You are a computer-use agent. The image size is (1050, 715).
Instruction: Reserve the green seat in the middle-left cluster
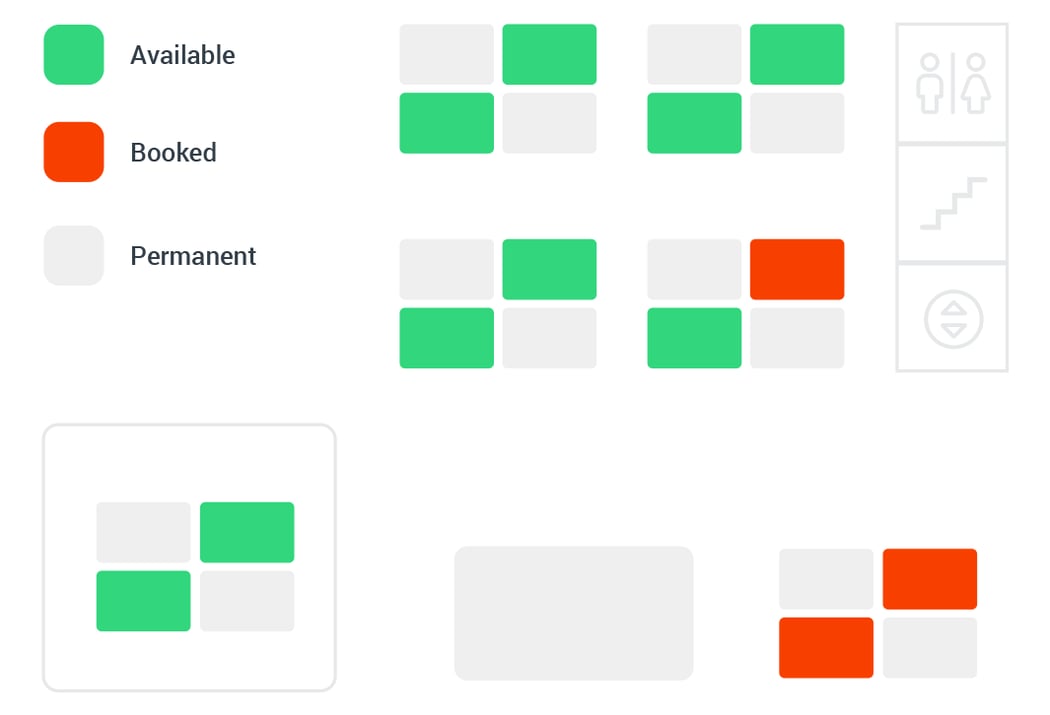[x=549, y=268]
